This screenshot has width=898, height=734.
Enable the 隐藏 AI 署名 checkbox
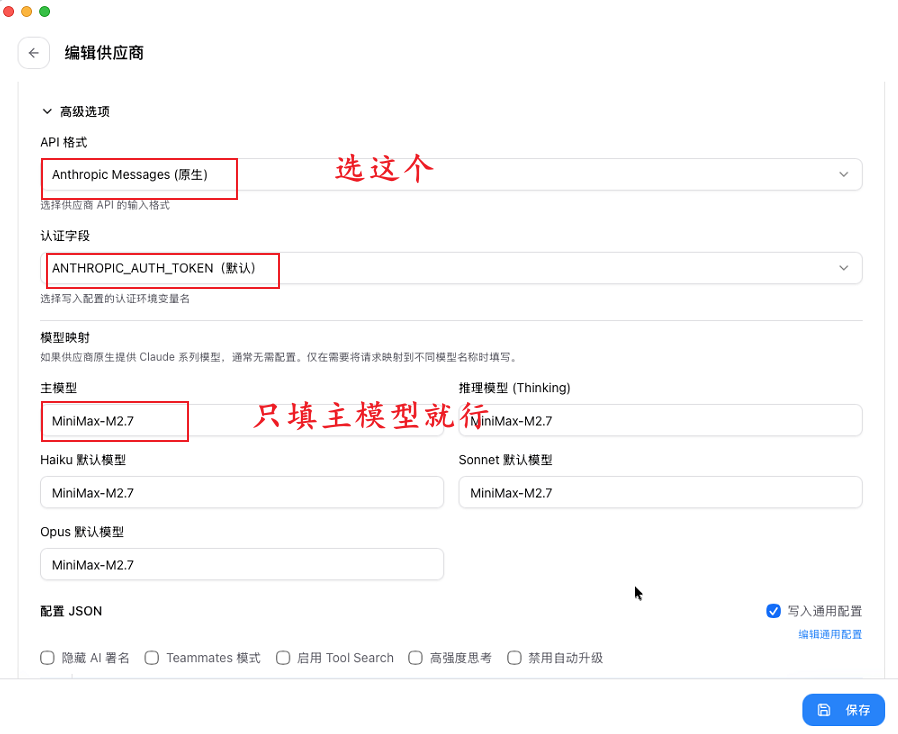pyautogui.click(x=47, y=658)
